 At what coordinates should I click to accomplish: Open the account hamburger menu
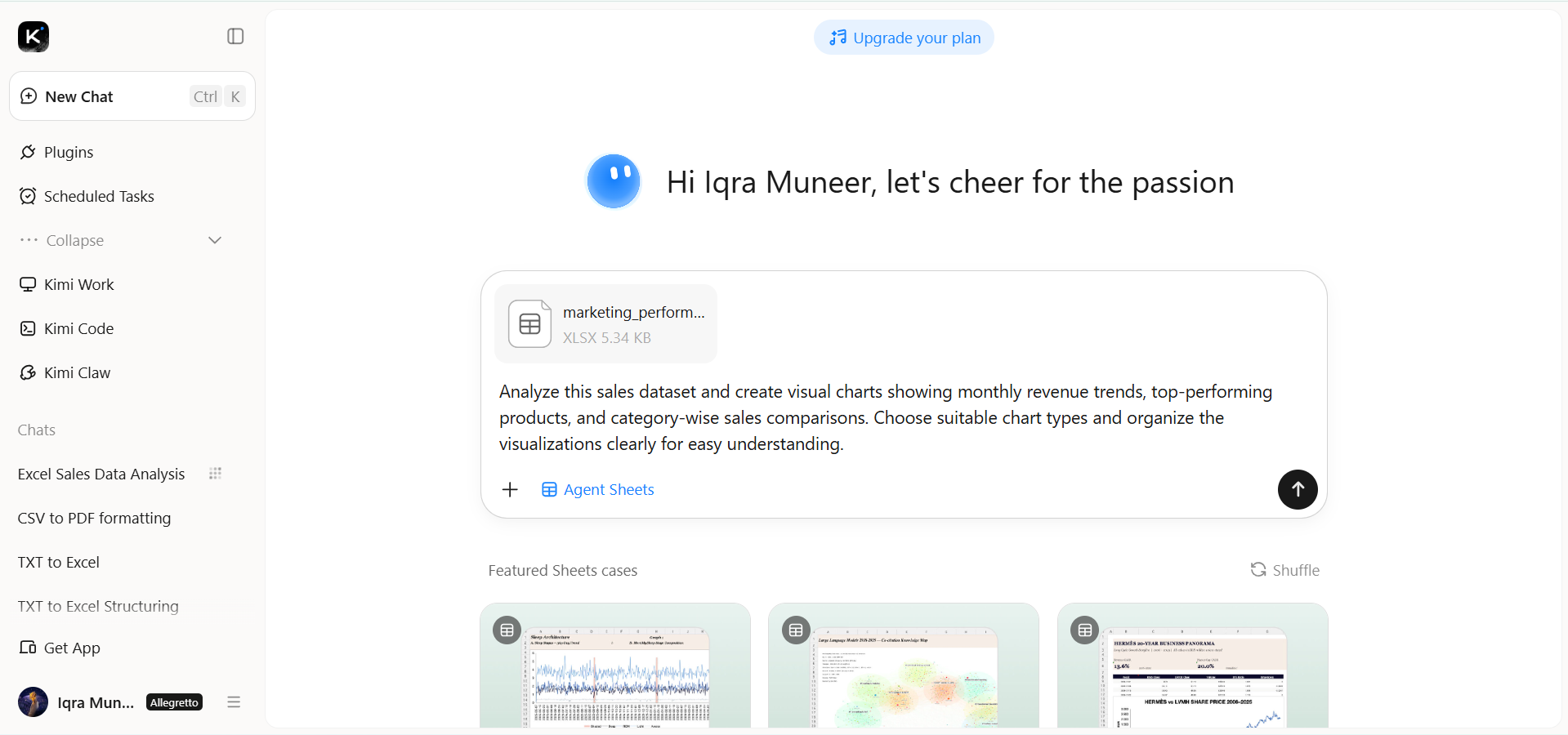click(x=234, y=702)
